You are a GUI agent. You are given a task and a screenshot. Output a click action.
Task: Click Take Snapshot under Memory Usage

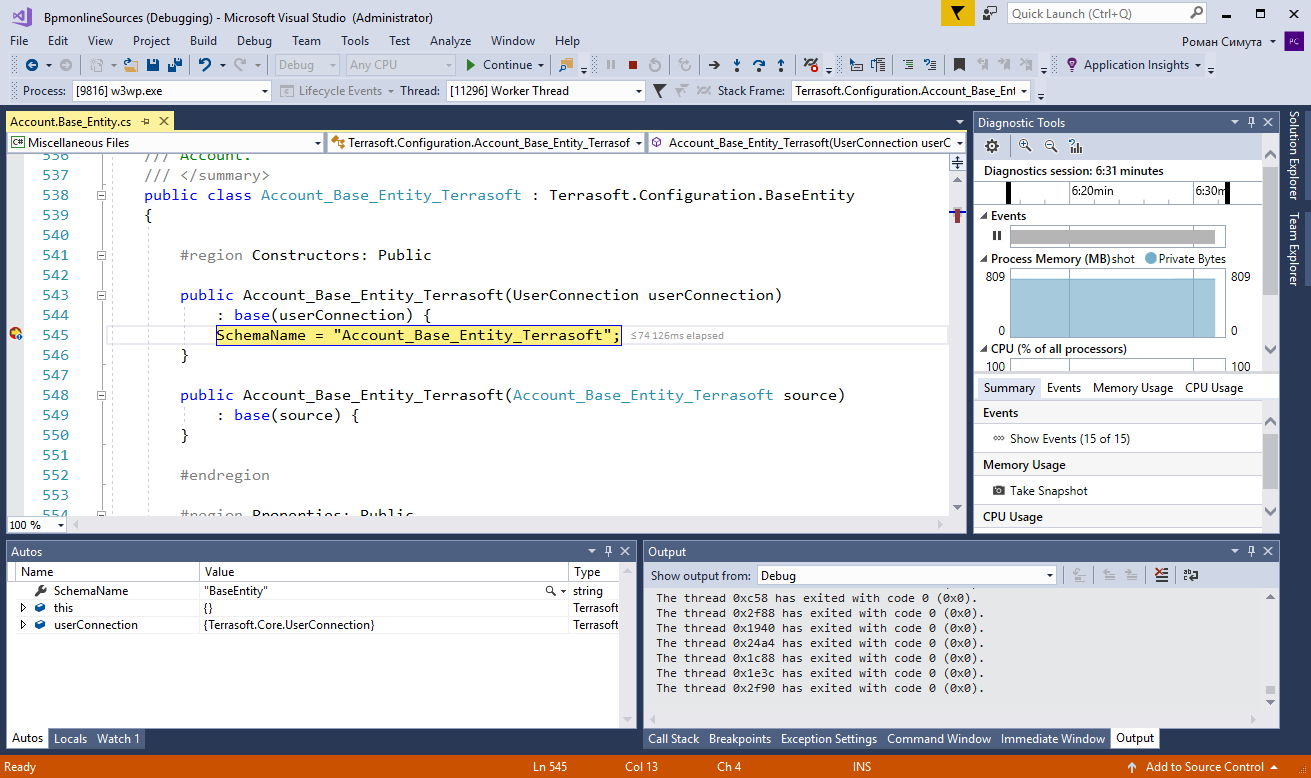1048,491
